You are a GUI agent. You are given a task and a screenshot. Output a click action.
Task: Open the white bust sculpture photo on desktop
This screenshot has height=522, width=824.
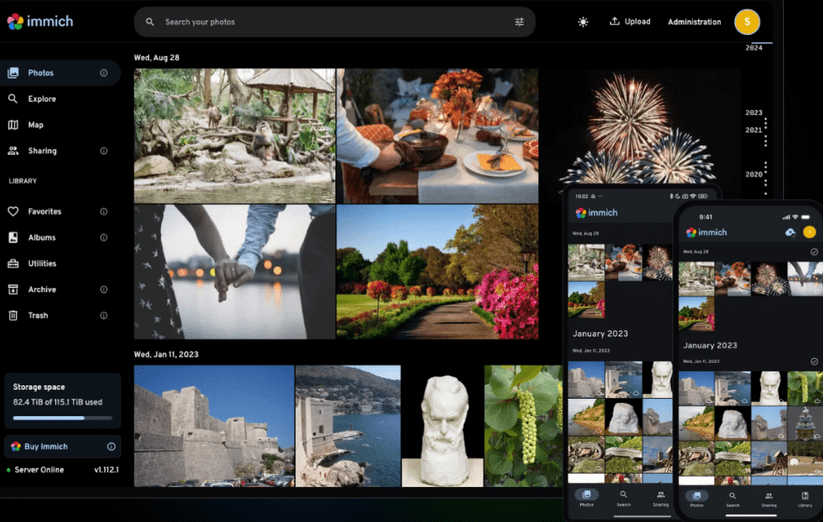tap(442, 426)
